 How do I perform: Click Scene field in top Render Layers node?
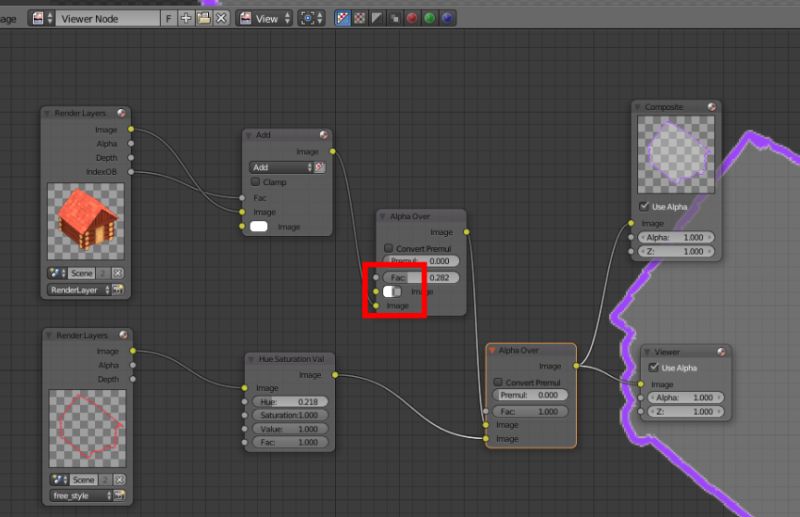(81, 273)
